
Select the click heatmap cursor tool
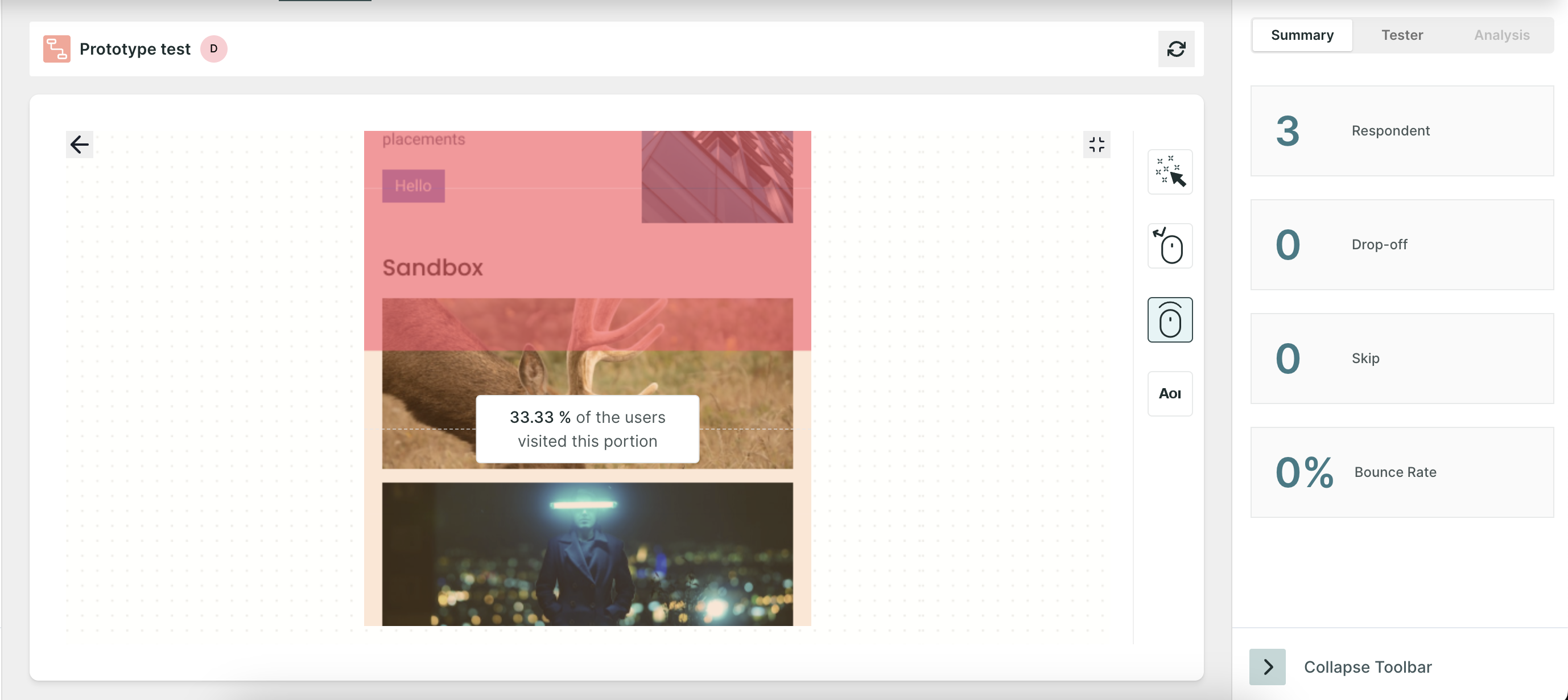click(1170, 172)
